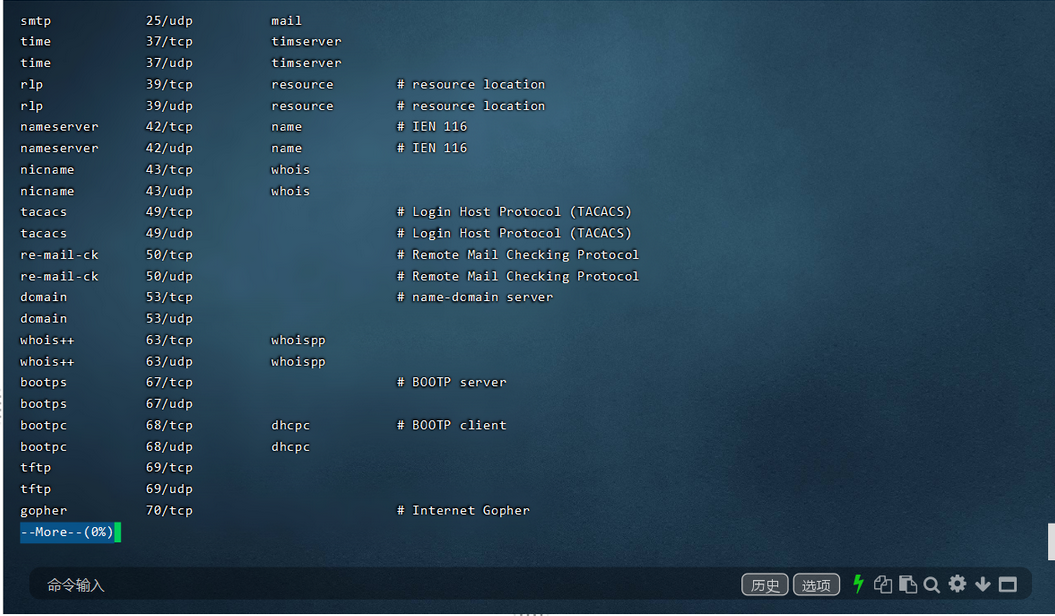
Task: Click the 'mail' alias text
Action: click(x=287, y=21)
